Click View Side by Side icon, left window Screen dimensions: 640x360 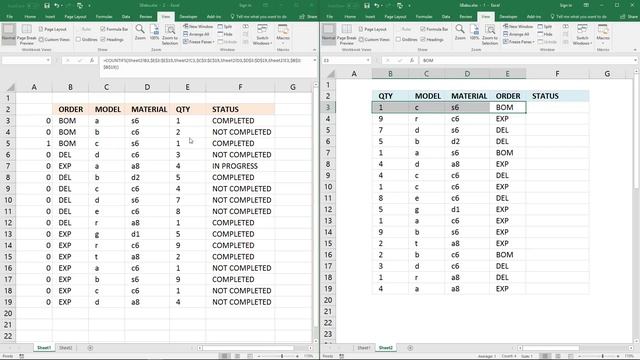point(246,27)
